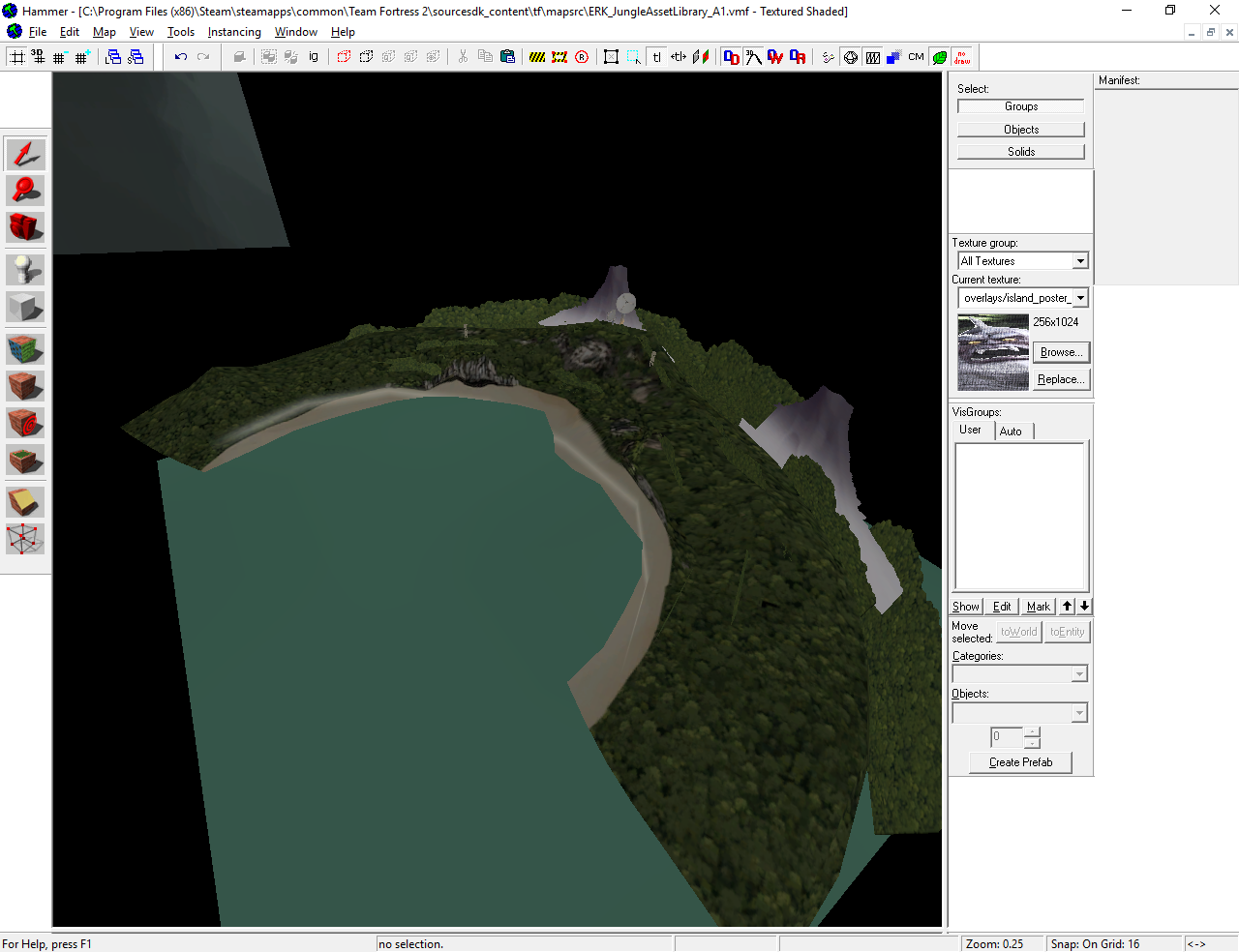The image size is (1239, 952).
Task: Click the Carve icon
Action: coord(239,57)
